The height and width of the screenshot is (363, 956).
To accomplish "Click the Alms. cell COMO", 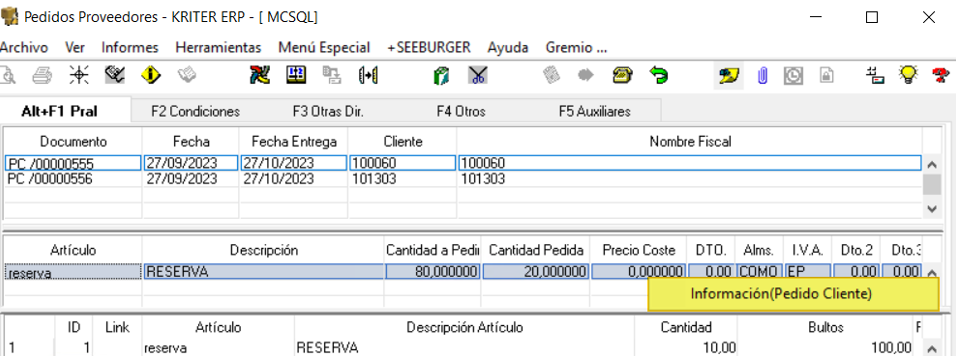I will tap(758, 271).
